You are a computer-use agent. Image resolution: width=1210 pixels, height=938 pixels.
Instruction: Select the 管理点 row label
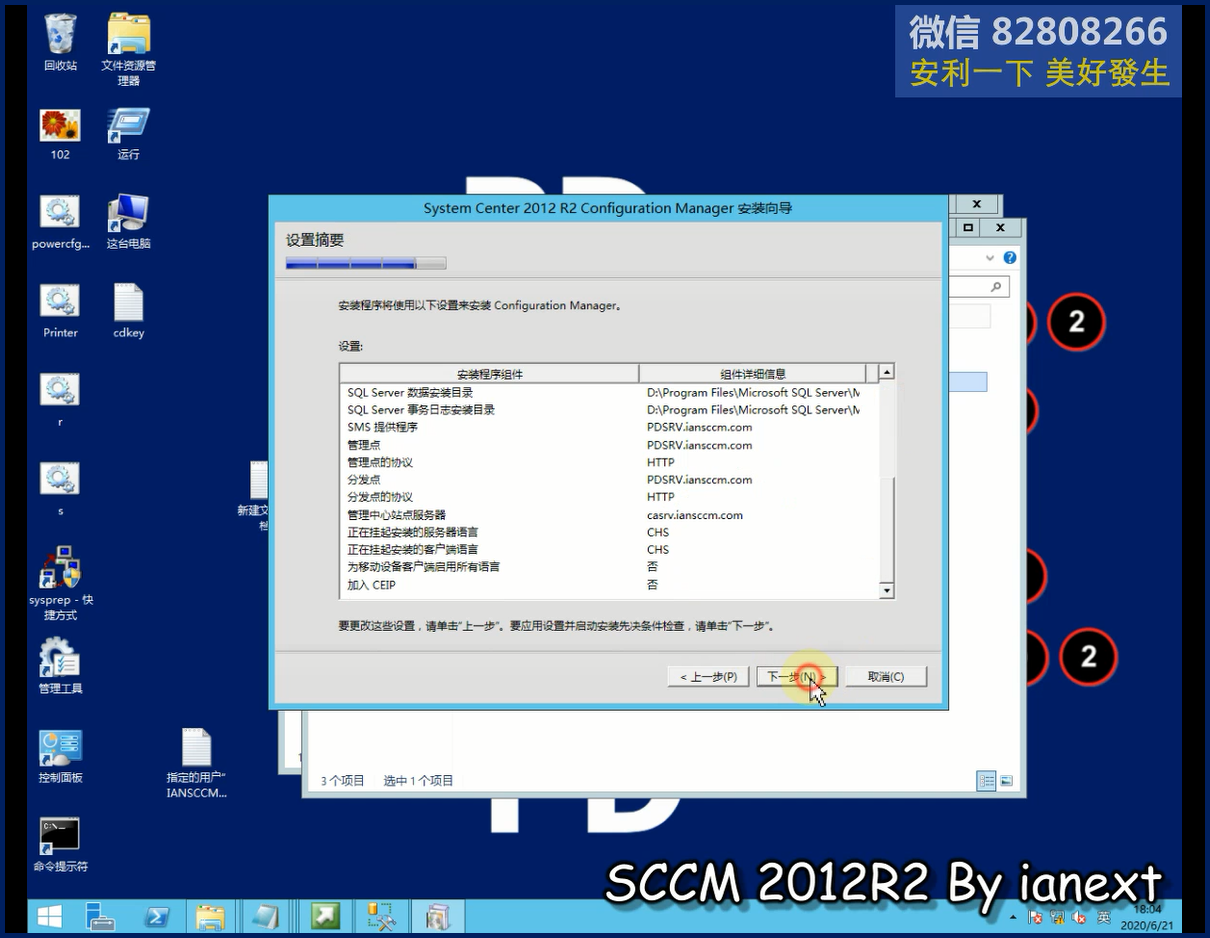click(x=364, y=445)
